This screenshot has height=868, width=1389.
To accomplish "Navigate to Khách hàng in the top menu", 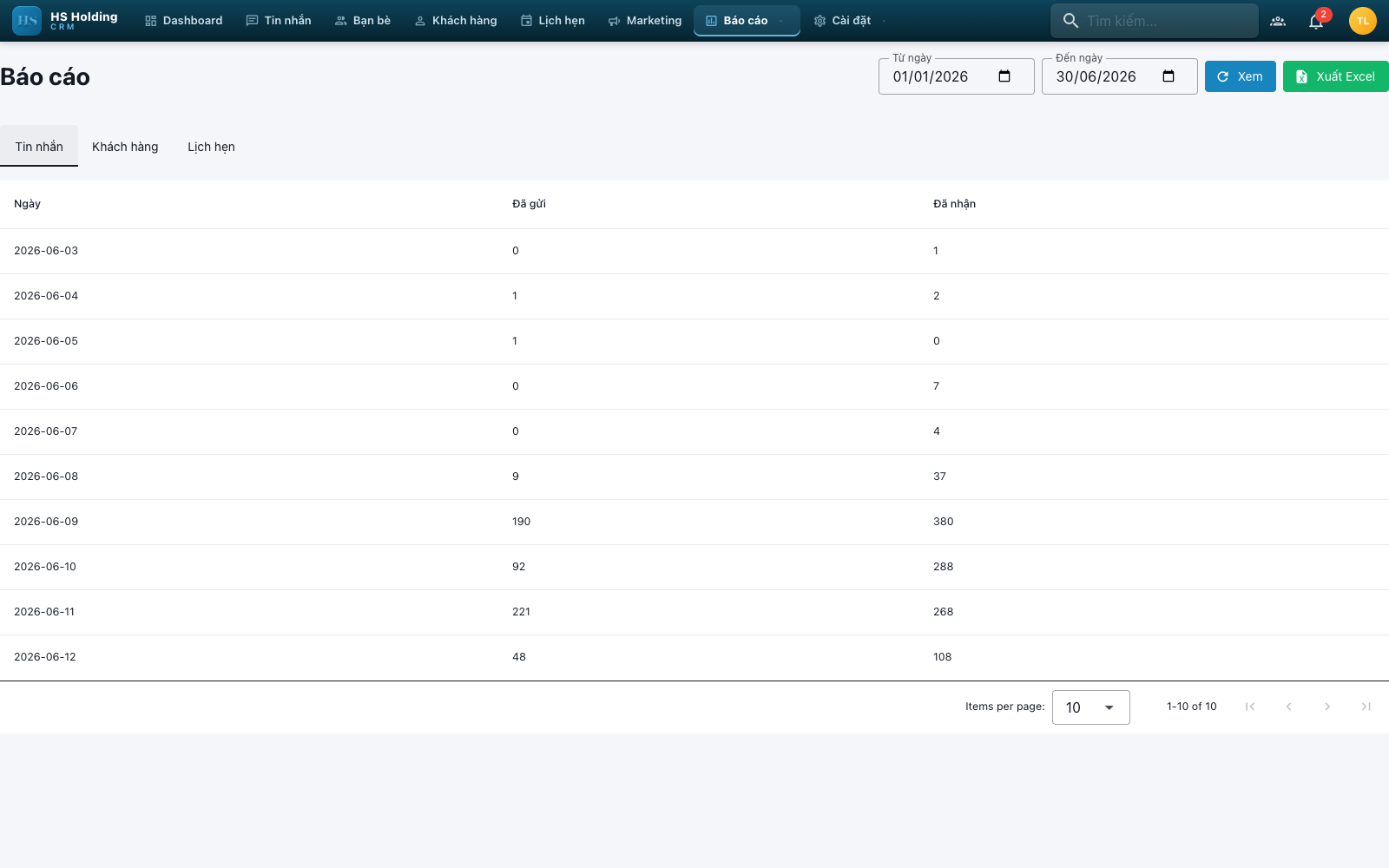I will point(456,21).
